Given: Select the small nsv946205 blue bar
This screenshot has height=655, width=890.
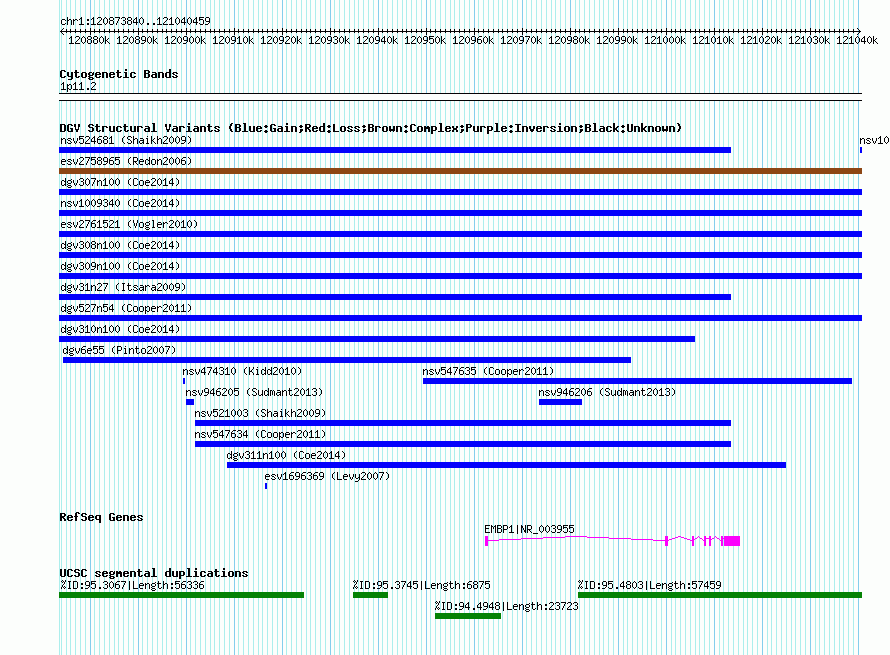Looking at the screenshot, I should [x=190, y=402].
